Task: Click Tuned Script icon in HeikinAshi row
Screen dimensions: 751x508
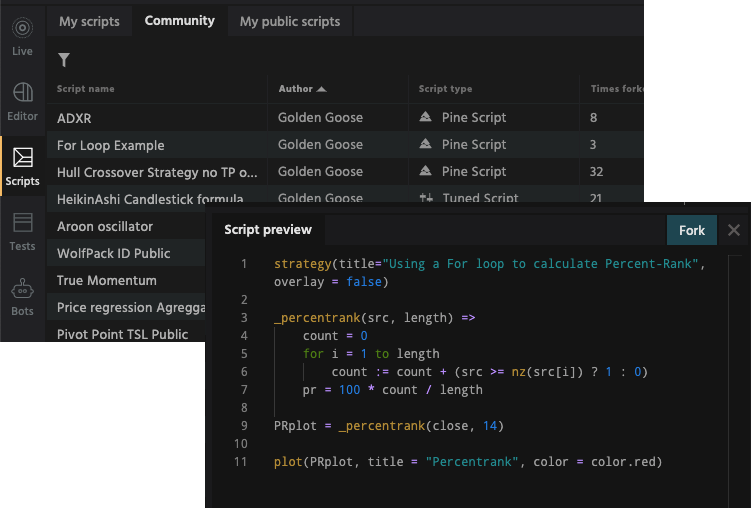Action: [x=426, y=197]
